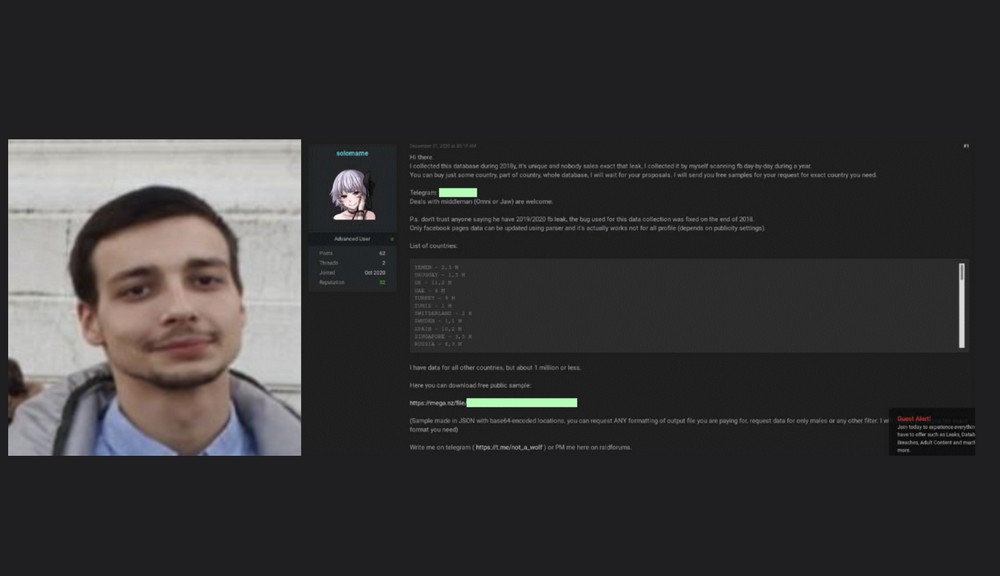Screen dimensions: 1000x576
Task: Click the Advanced User rank label
Action: click(352, 239)
